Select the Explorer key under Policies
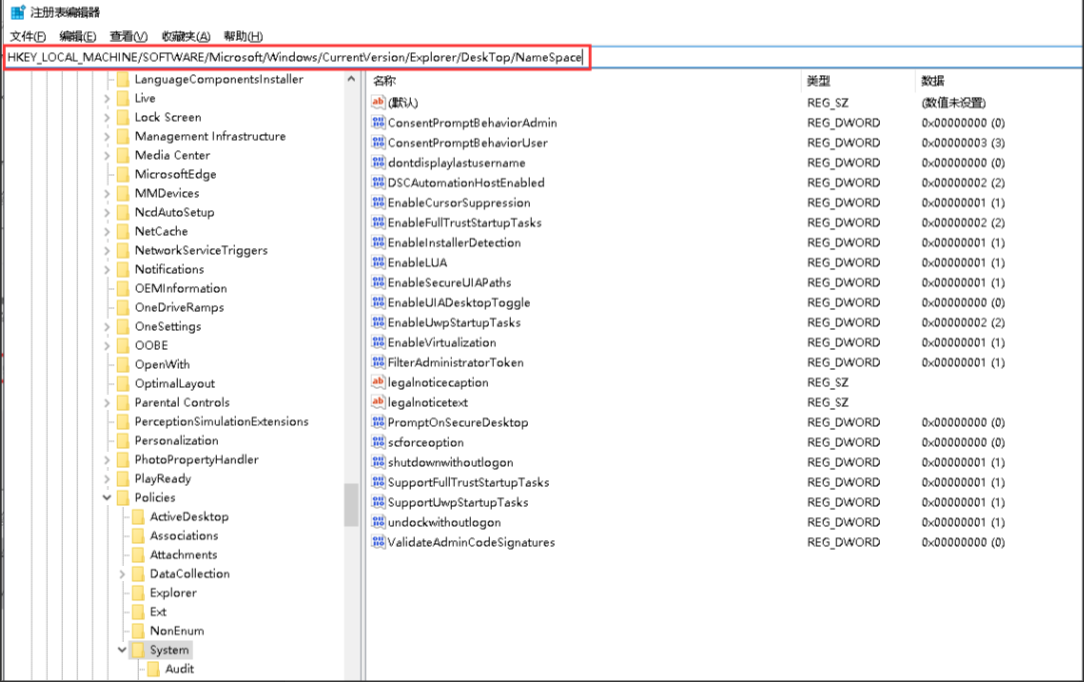Viewport: 1084px width, 682px height. pyautogui.click(x=173, y=593)
